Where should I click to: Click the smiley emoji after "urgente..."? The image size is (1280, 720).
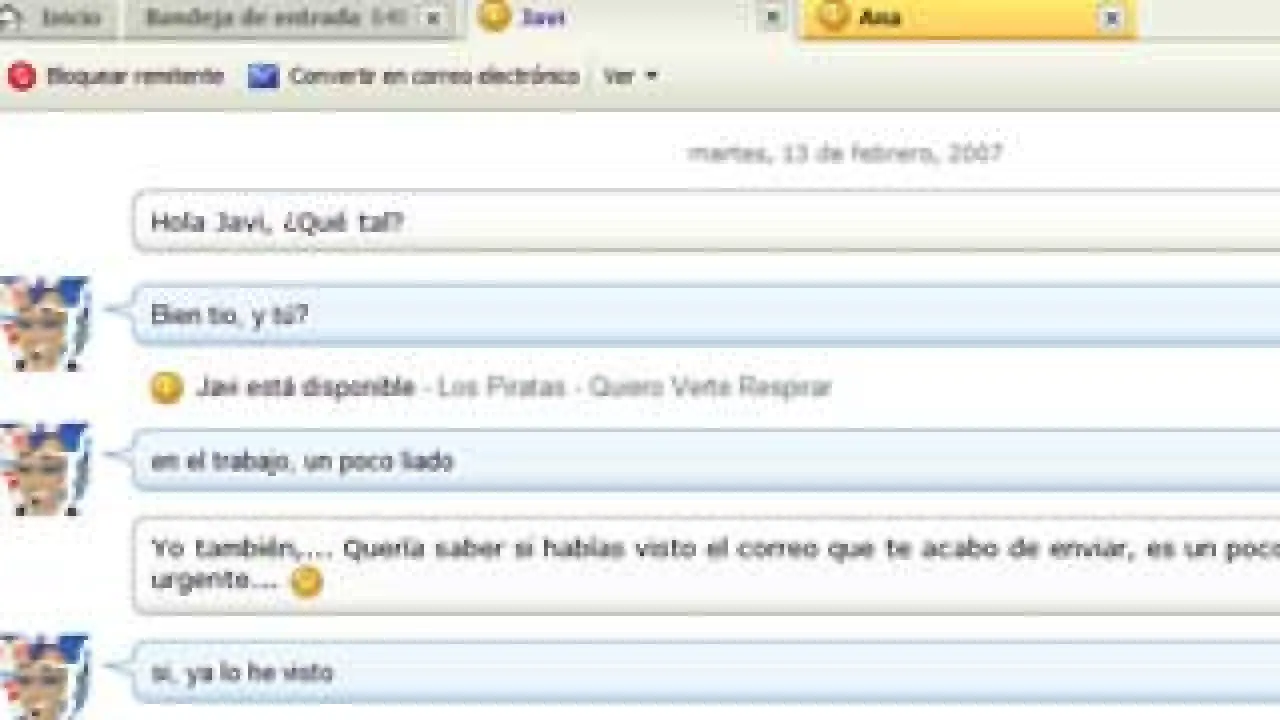[306, 581]
